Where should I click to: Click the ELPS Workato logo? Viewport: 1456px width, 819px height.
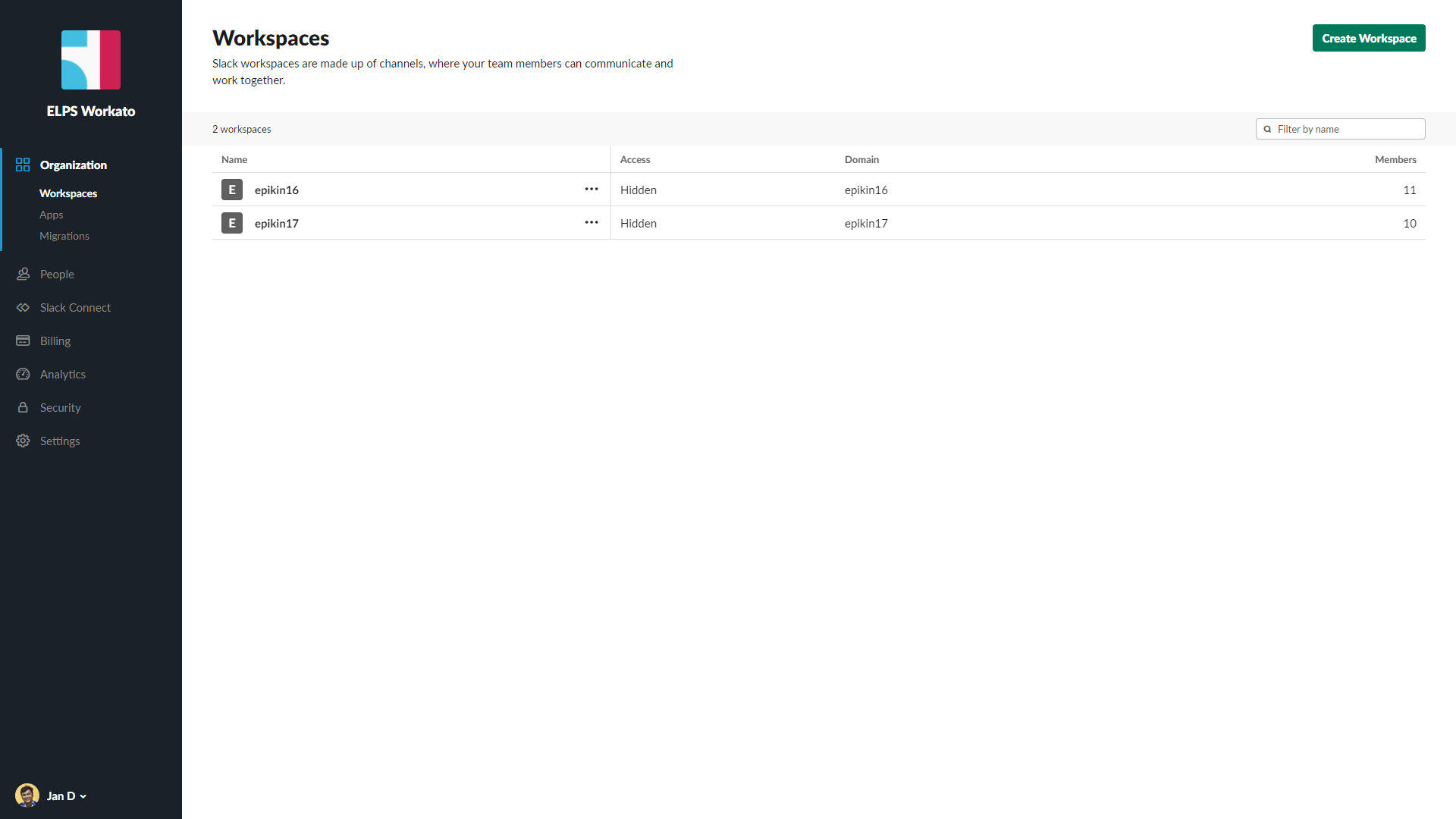[x=90, y=59]
